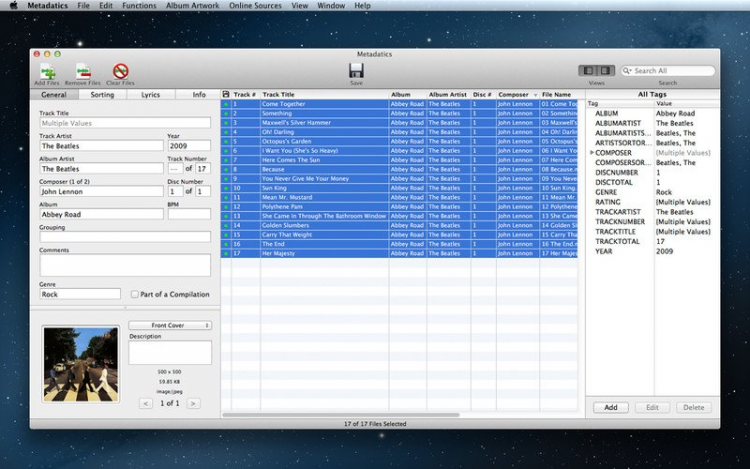This screenshot has width=750, height=469.
Task: Click the Abbey Road album cover thumbnail
Action: click(80, 364)
